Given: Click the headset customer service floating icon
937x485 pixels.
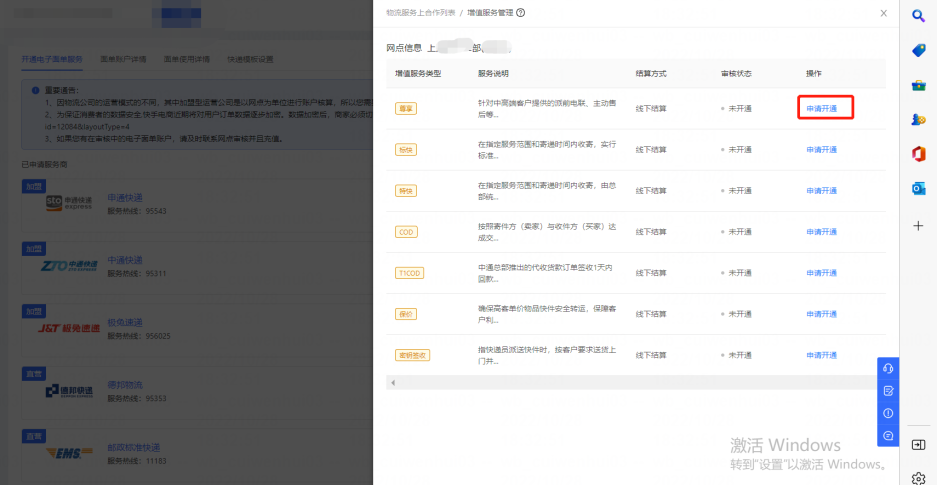Looking at the screenshot, I should tap(888, 368).
